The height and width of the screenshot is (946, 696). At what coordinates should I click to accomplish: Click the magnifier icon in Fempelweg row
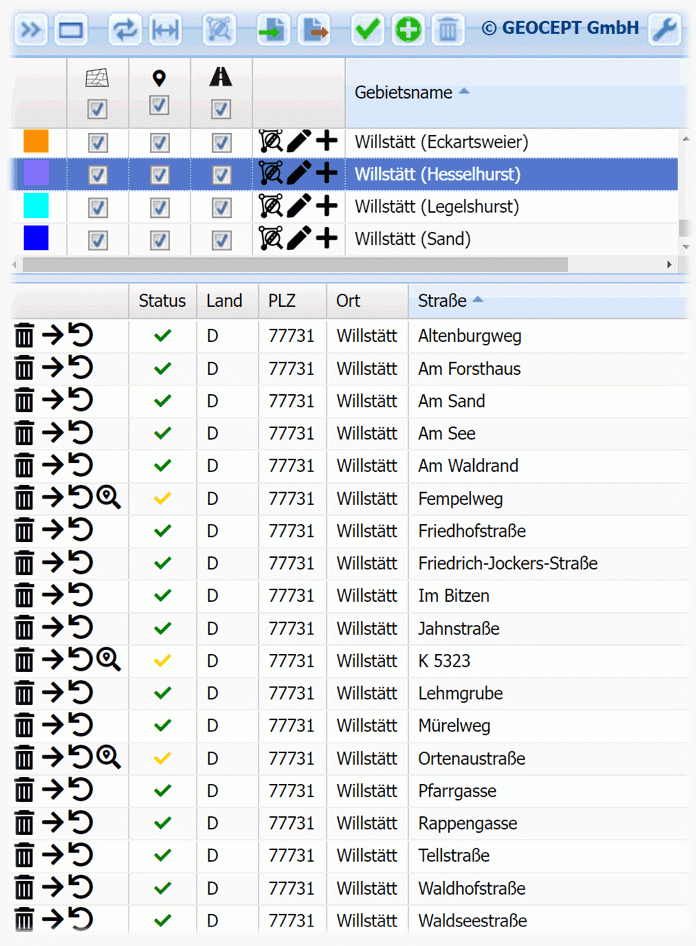click(109, 498)
